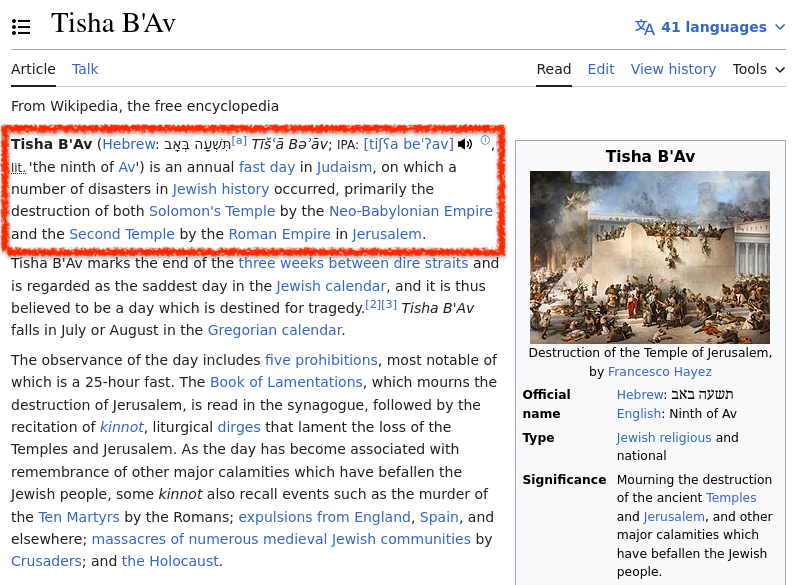Screen dimensions: 798x585
Task: Play the IPA pronunciation audio speaker icon
Action: 465,144
